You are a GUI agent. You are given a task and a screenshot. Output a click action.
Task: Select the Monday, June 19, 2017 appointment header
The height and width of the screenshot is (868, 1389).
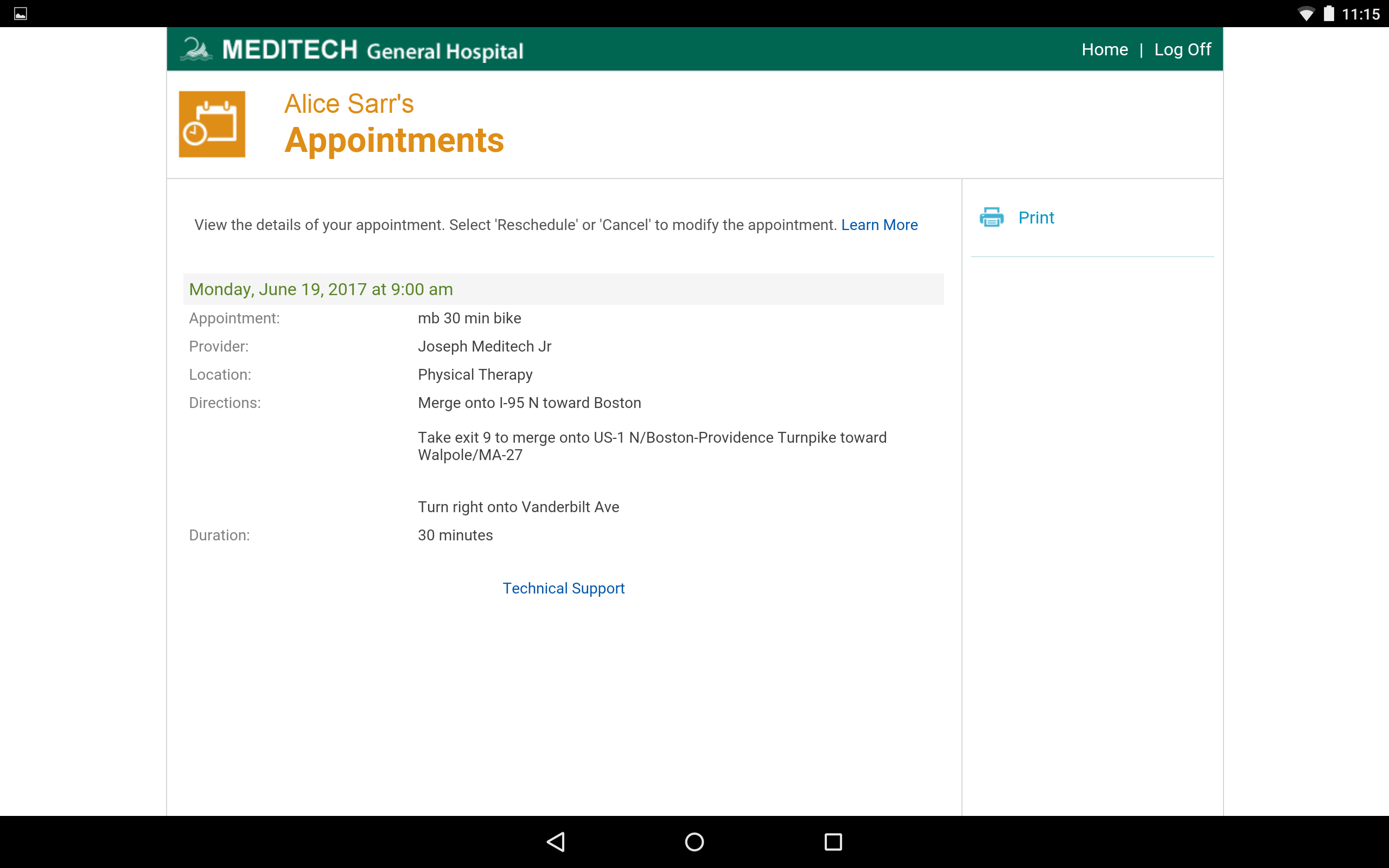[321, 289]
